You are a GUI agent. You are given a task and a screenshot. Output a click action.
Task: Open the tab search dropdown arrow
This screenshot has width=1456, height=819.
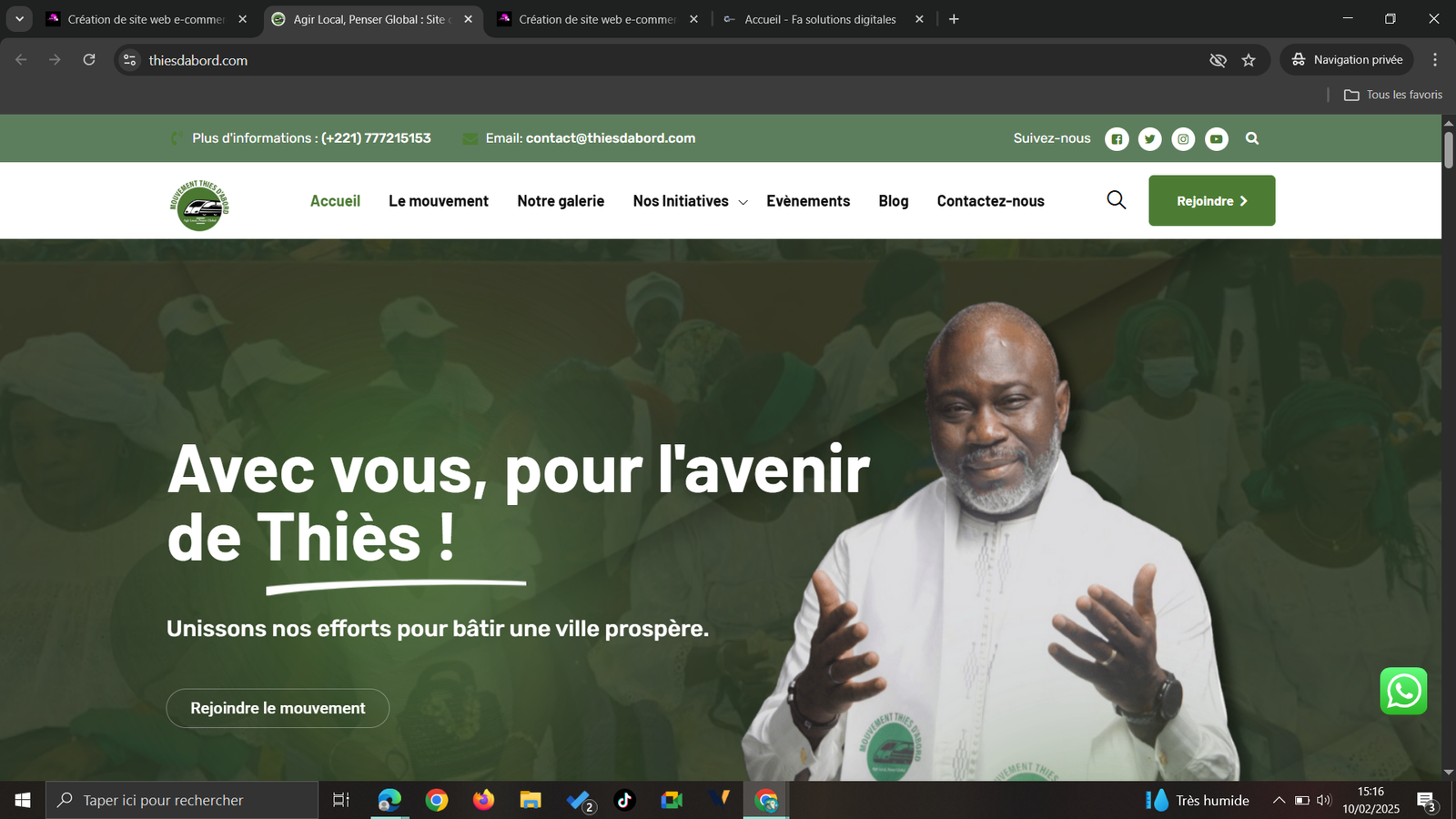(19, 19)
